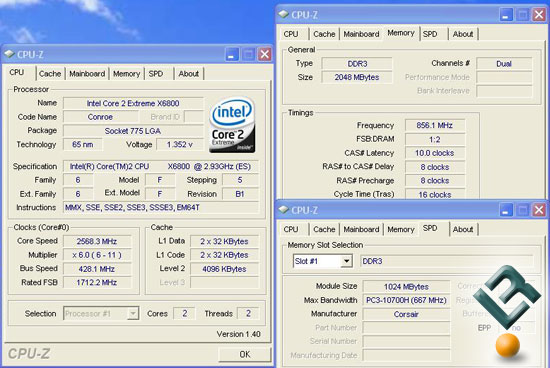The image size is (550, 368).
Task: Click the L1 Data value '2 x 32 KBytes'
Action: click(x=224, y=241)
